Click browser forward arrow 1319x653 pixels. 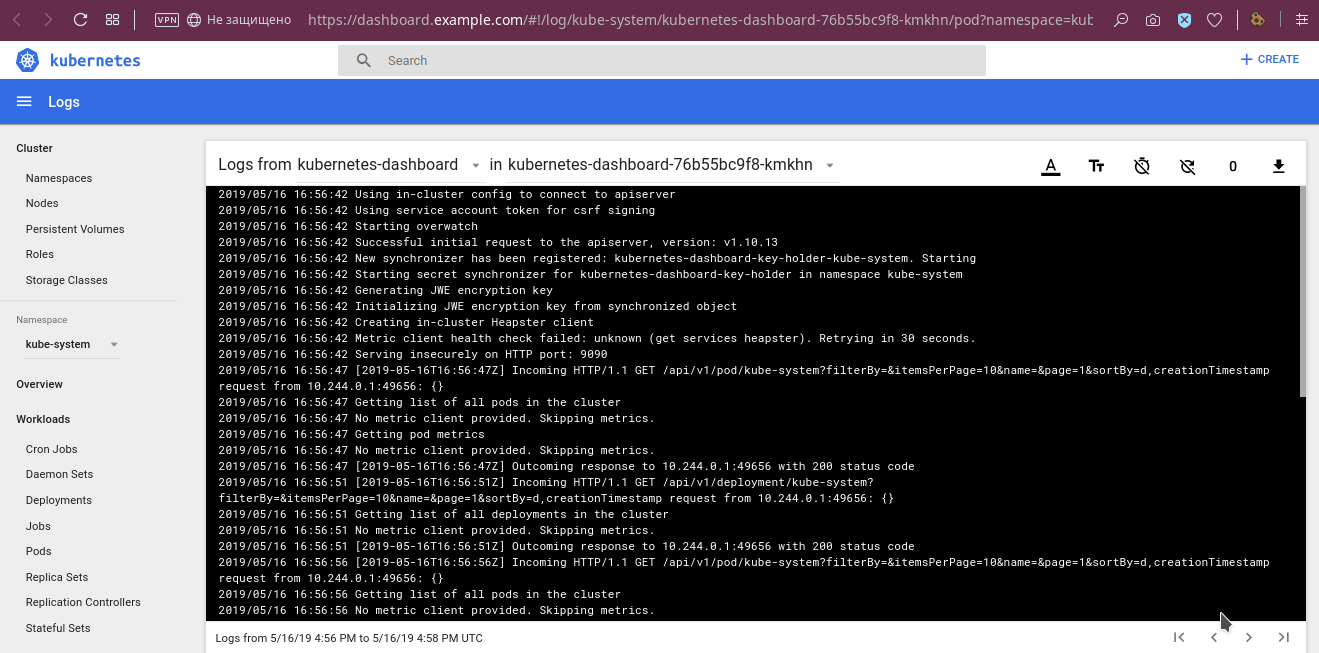click(x=49, y=20)
